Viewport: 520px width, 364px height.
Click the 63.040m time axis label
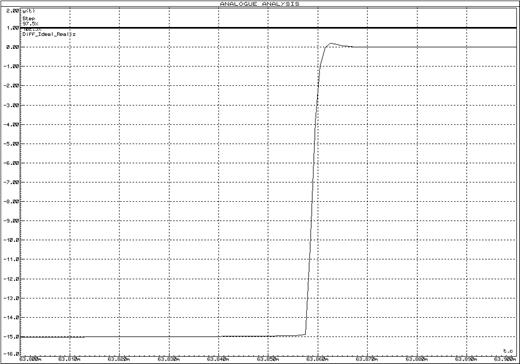(218, 359)
